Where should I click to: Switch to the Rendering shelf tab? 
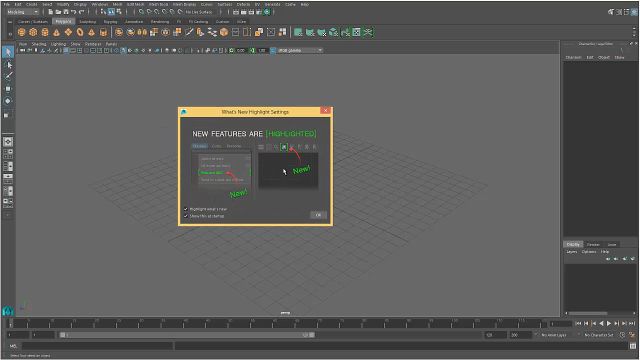click(x=160, y=21)
